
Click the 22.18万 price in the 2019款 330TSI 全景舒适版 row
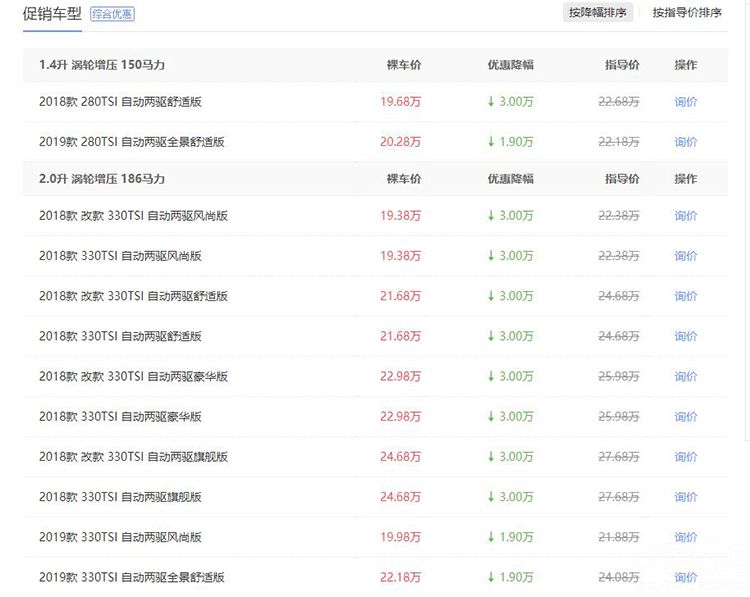point(400,577)
